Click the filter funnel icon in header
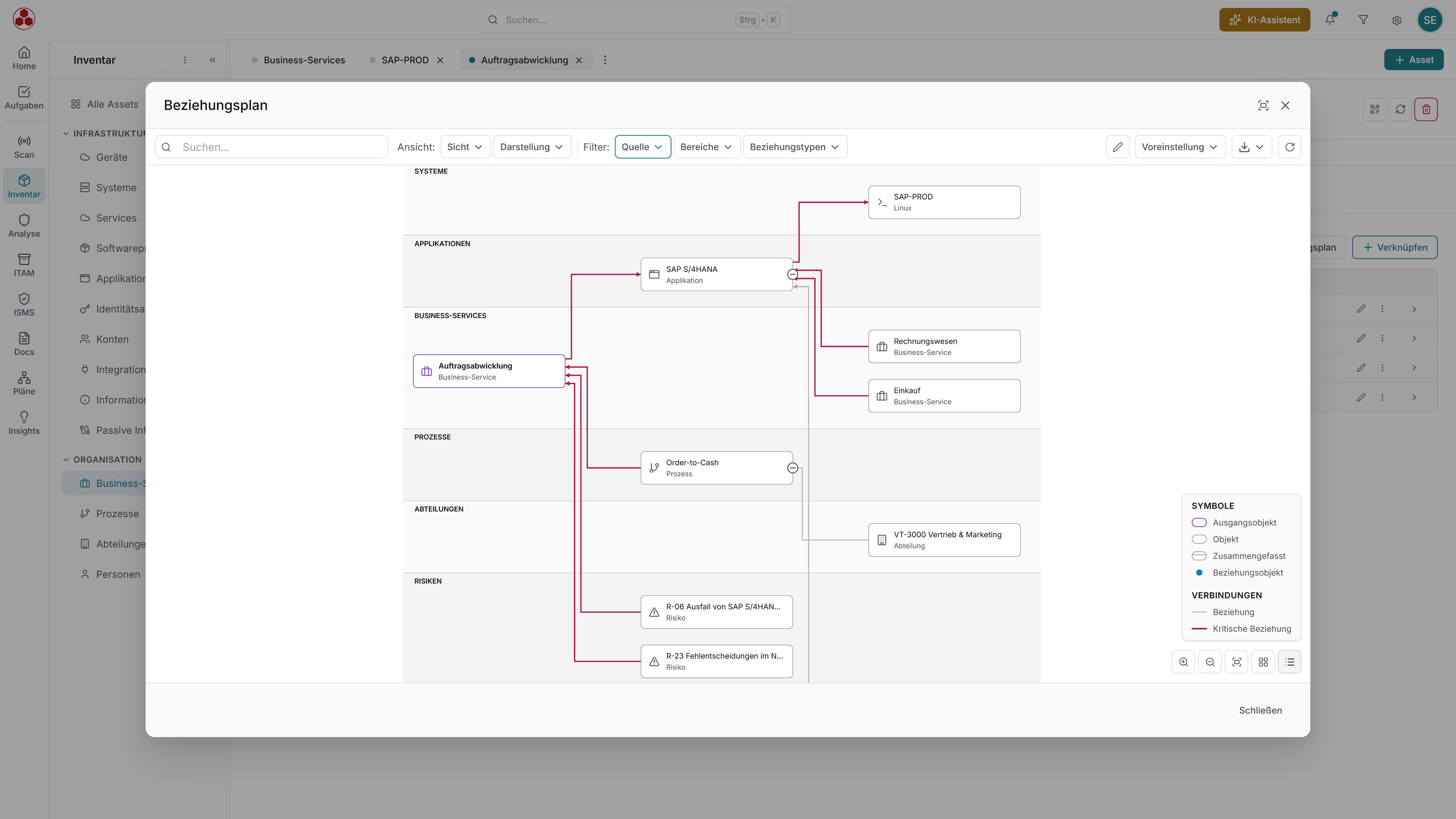Image resolution: width=1456 pixels, height=819 pixels. coord(1363,20)
